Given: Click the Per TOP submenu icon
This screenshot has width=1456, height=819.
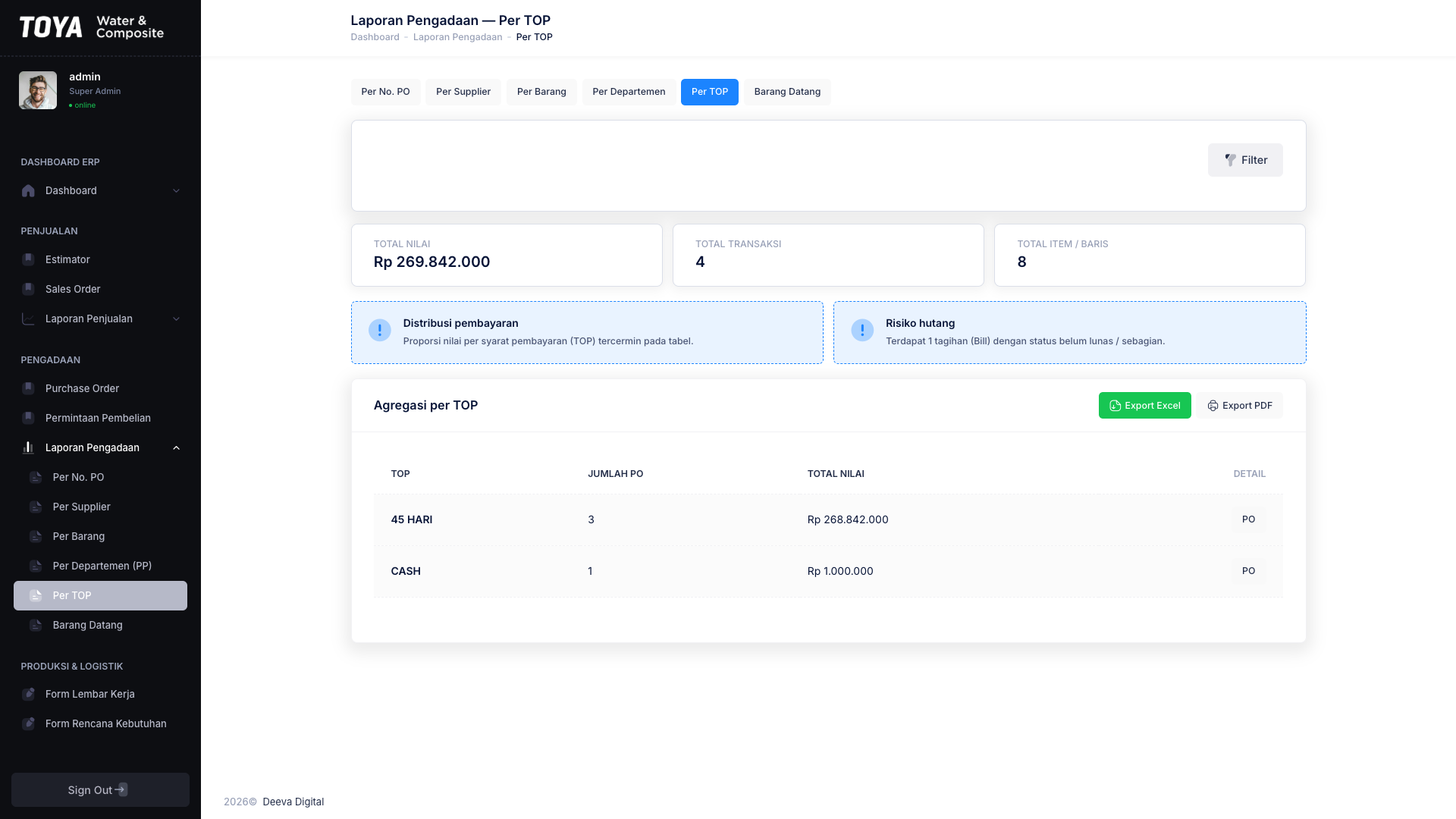Looking at the screenshot, I should coord(36,595).
